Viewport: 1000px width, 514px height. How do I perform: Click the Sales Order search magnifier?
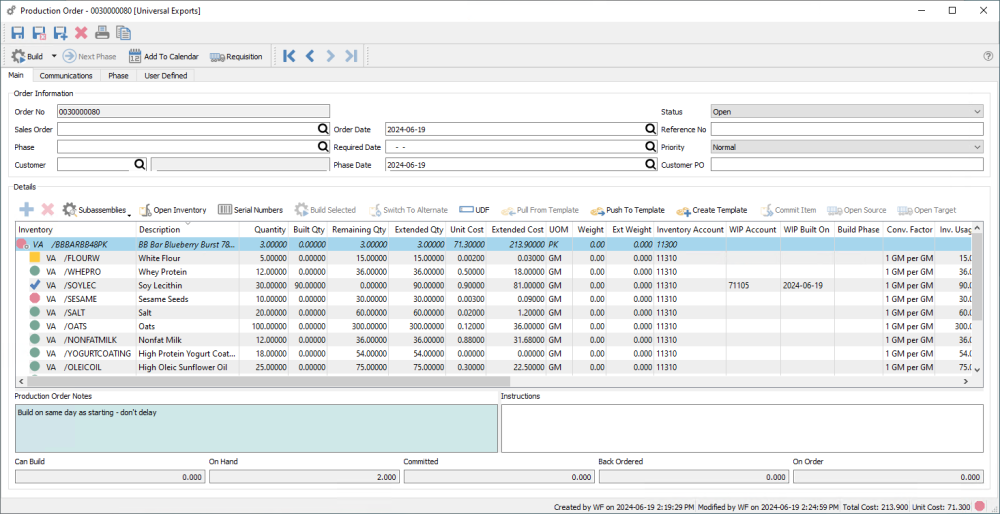click(x=323, y=129)
